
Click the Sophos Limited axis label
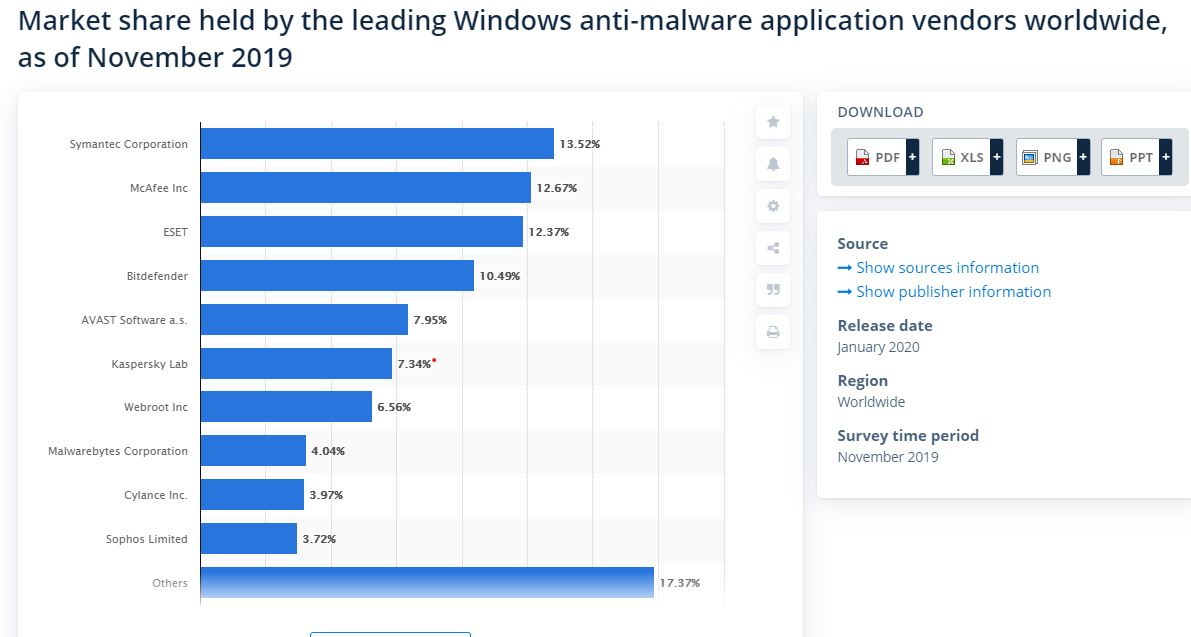pyautogui.click(x=147, y=540)
